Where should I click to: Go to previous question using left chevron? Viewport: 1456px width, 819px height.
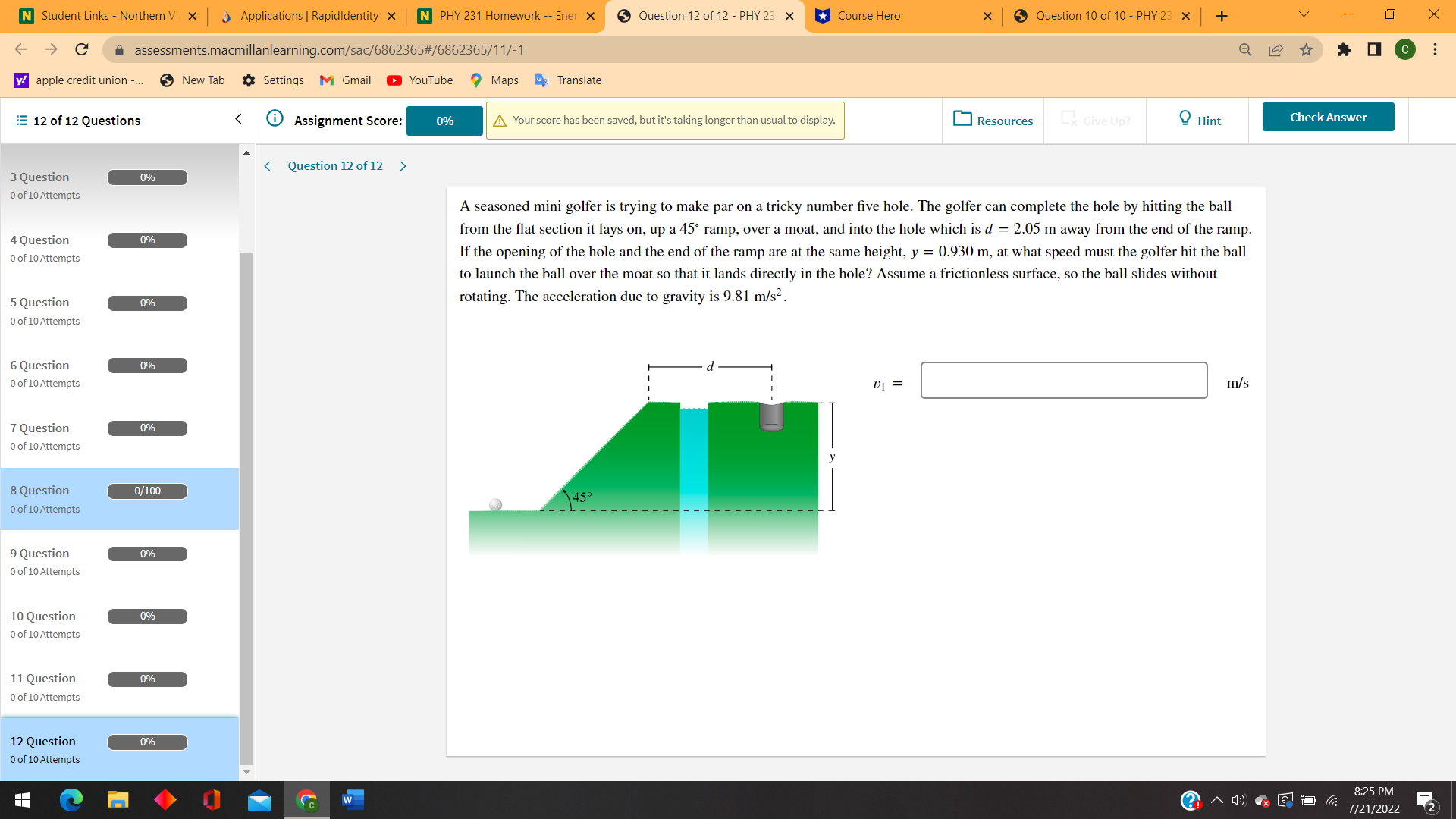pos(268,166)
